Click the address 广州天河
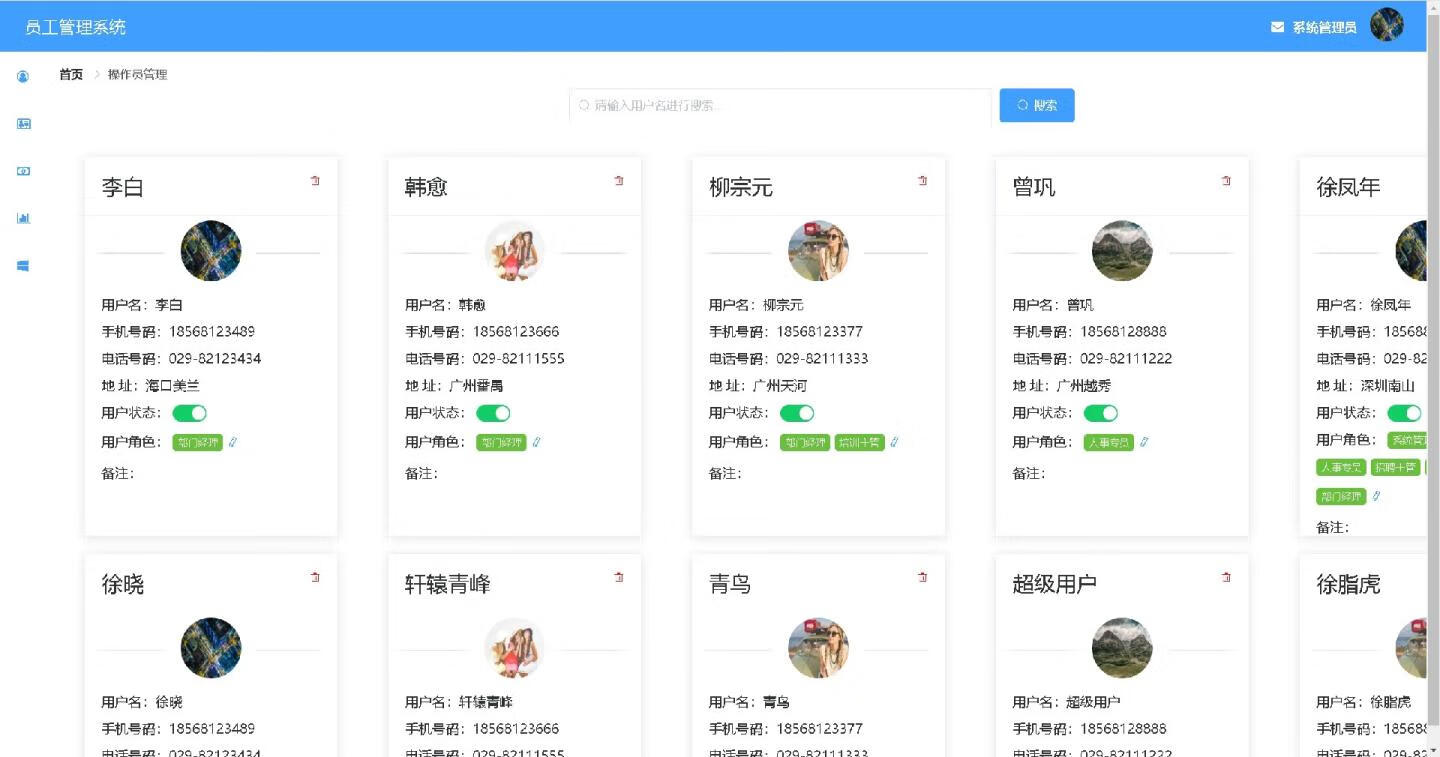Viewport: 1440px width, 757px height. click(x=780, y=385)
